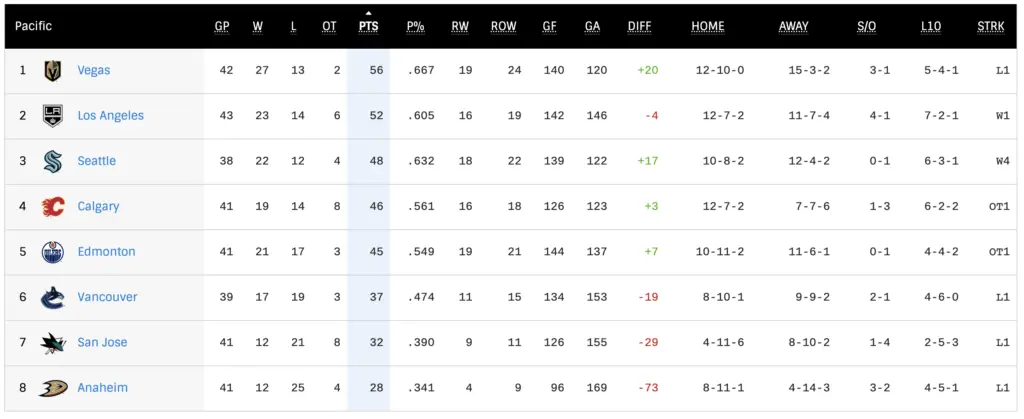Sort by the HOME record header
The width and height of the screenshot is (1024, 419).
tap(708, 26)
